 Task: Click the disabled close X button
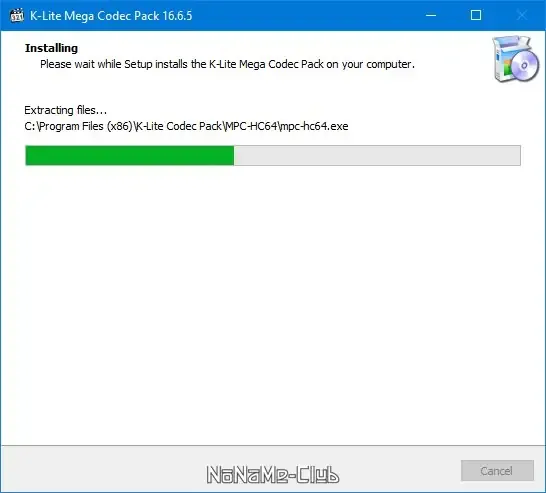pyautogui.click(x=522, y=15)
